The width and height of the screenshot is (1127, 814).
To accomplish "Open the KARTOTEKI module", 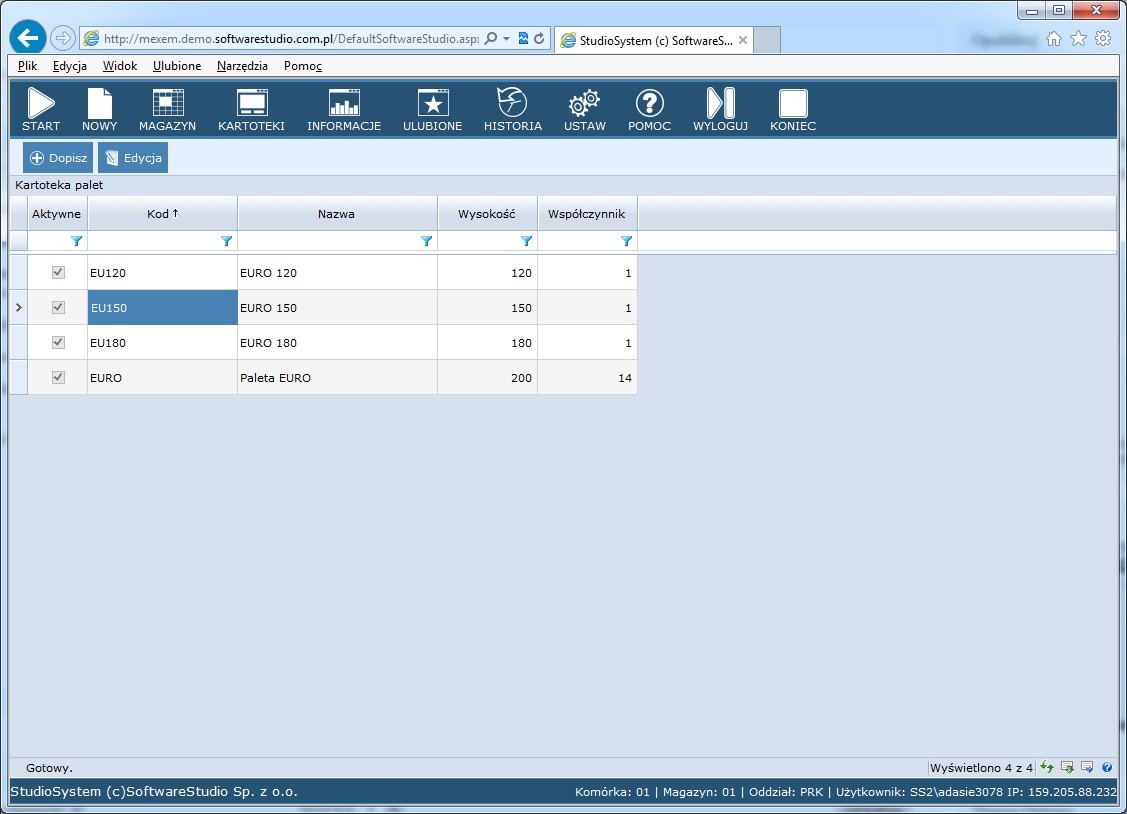I will (x=252, y=109).
